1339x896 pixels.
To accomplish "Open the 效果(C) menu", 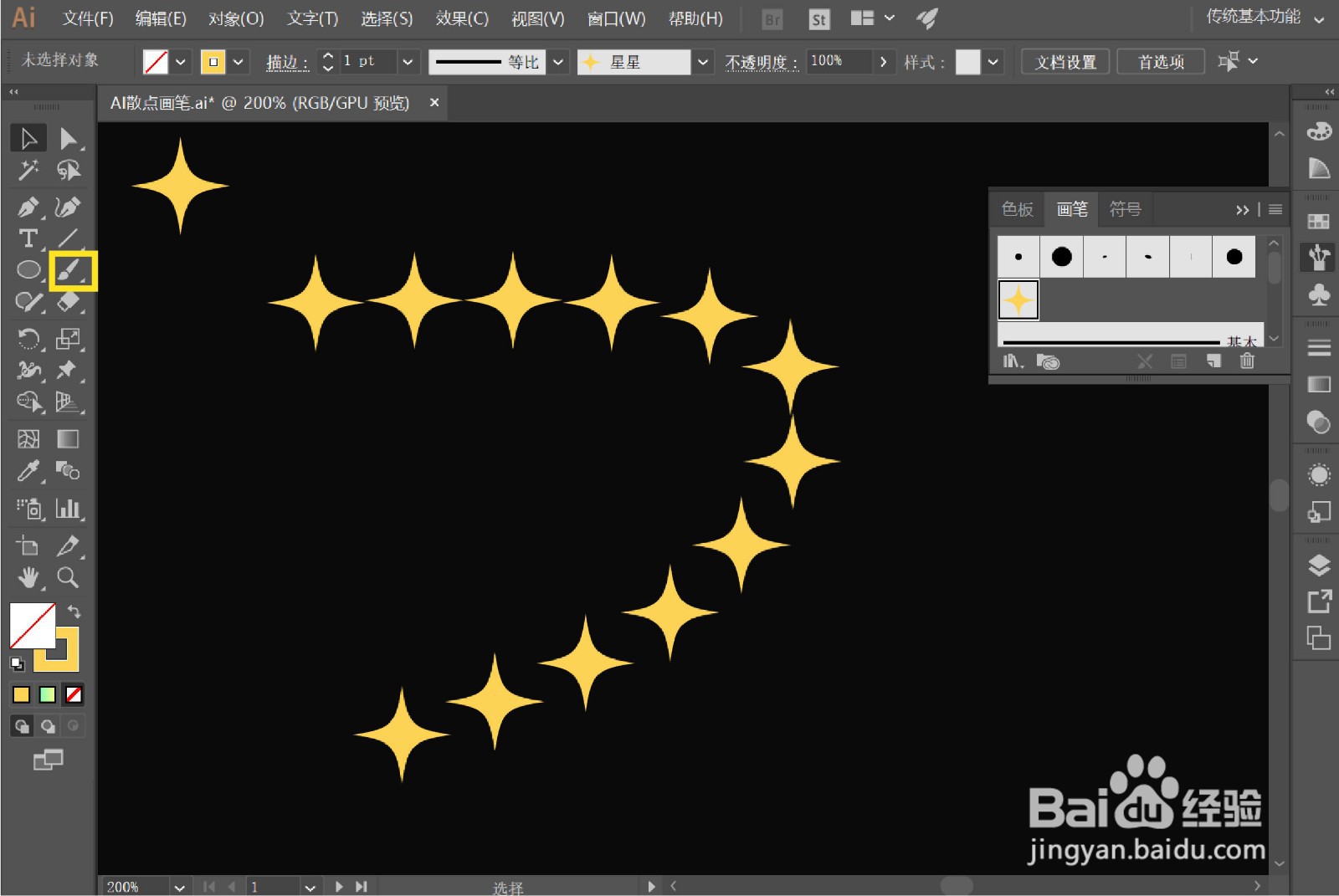I will pos(462,18).
